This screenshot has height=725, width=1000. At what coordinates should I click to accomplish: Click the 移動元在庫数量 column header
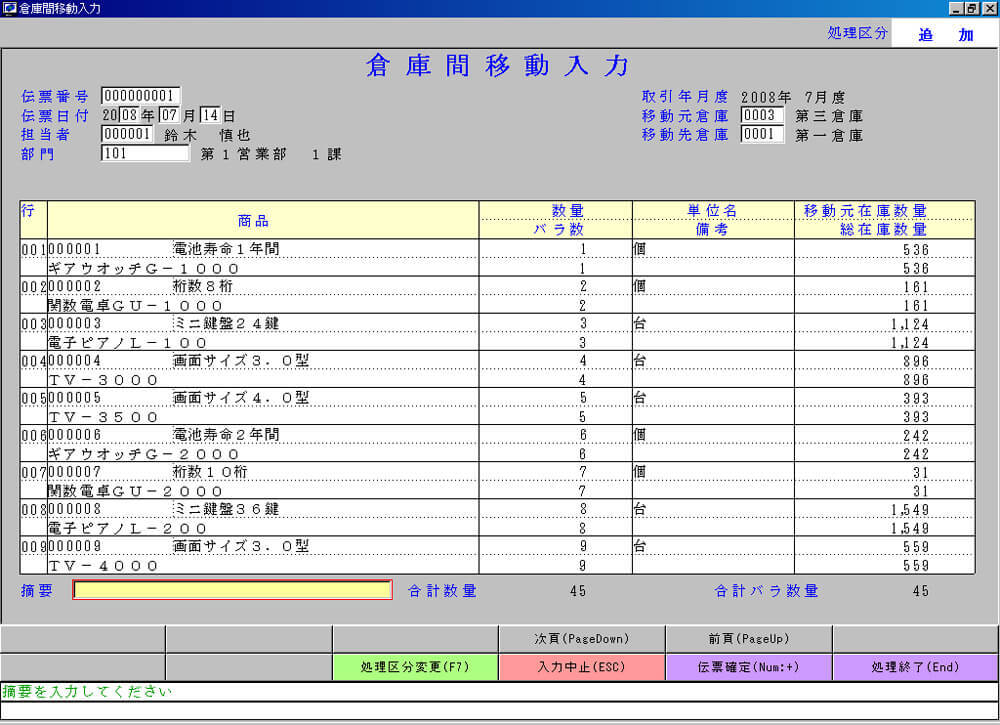[x=865, y=210]
